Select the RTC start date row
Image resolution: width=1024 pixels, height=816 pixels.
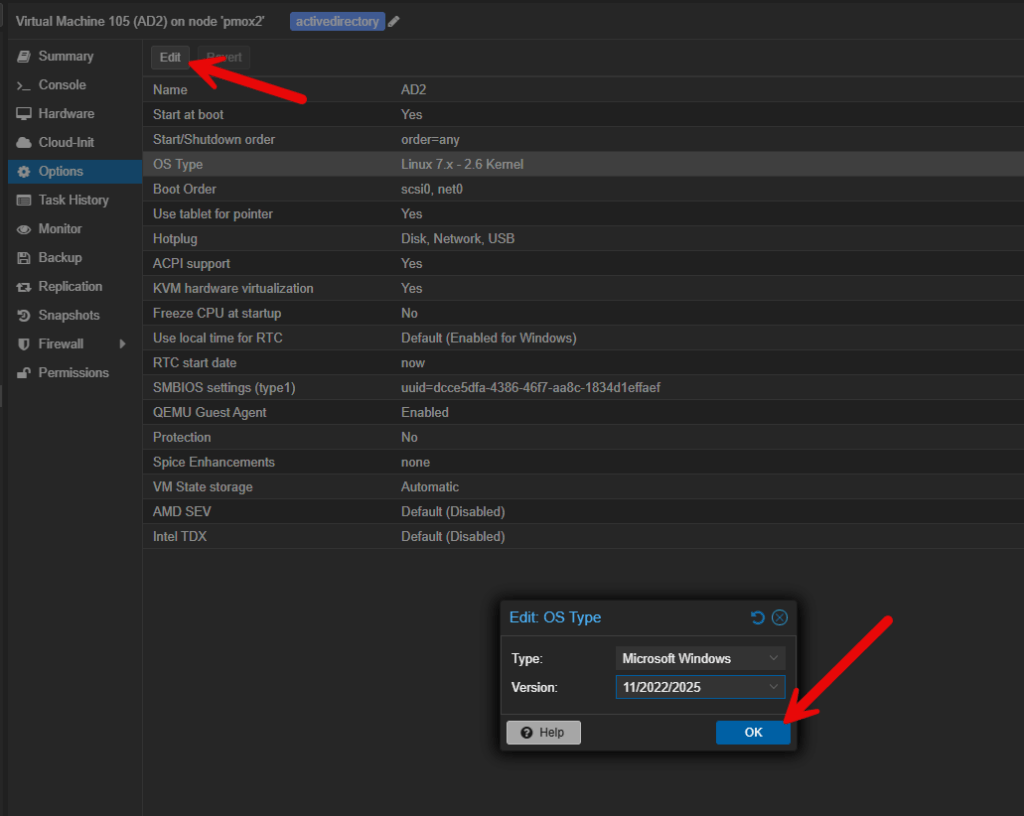pos(583,362)
